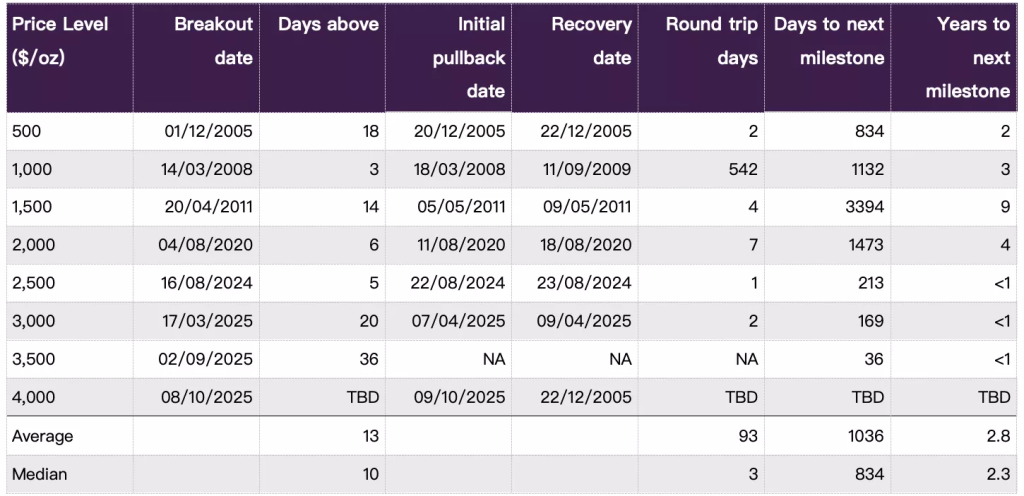The height and width of the screenshot is (496, 1024).
Task: Click the "Price Level ($/oz)" column header
Action: (60, 41)
